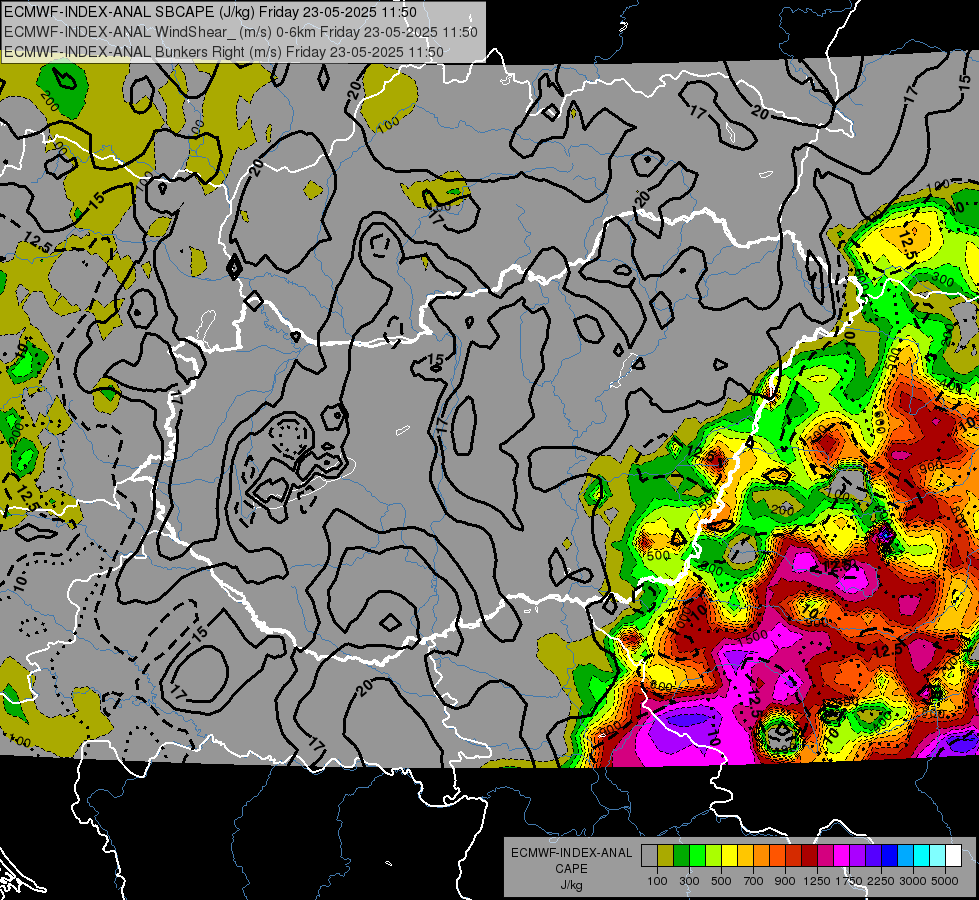Screen dimensions: 979x900
Task: Click the legend value 3000
Action: pos(913,882)
